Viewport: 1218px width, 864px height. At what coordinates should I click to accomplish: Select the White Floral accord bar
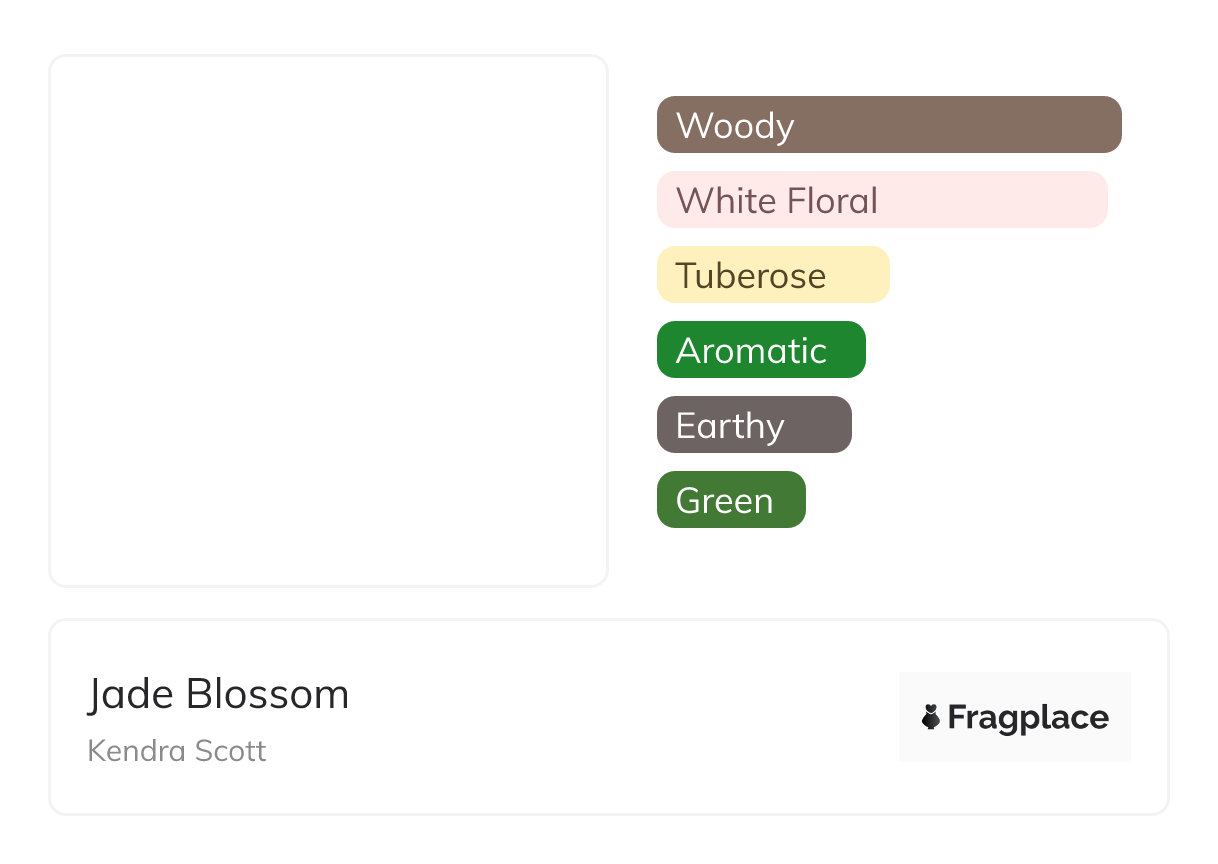coord(882,200)
